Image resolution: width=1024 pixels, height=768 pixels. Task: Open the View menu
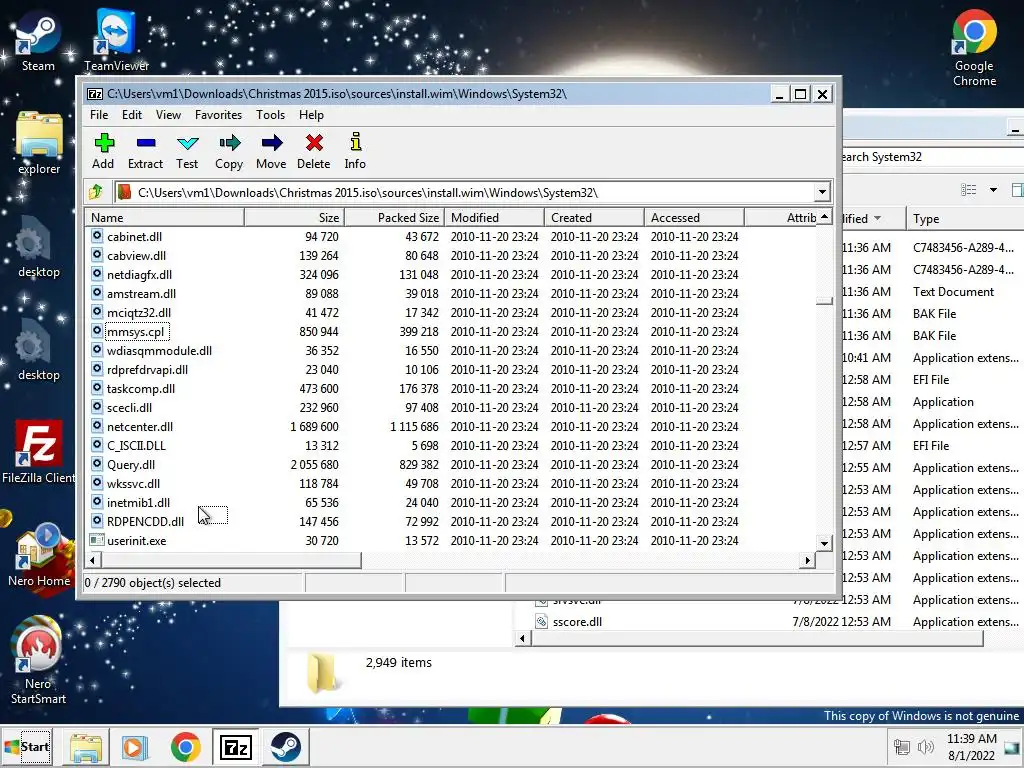tap(168, 115)
